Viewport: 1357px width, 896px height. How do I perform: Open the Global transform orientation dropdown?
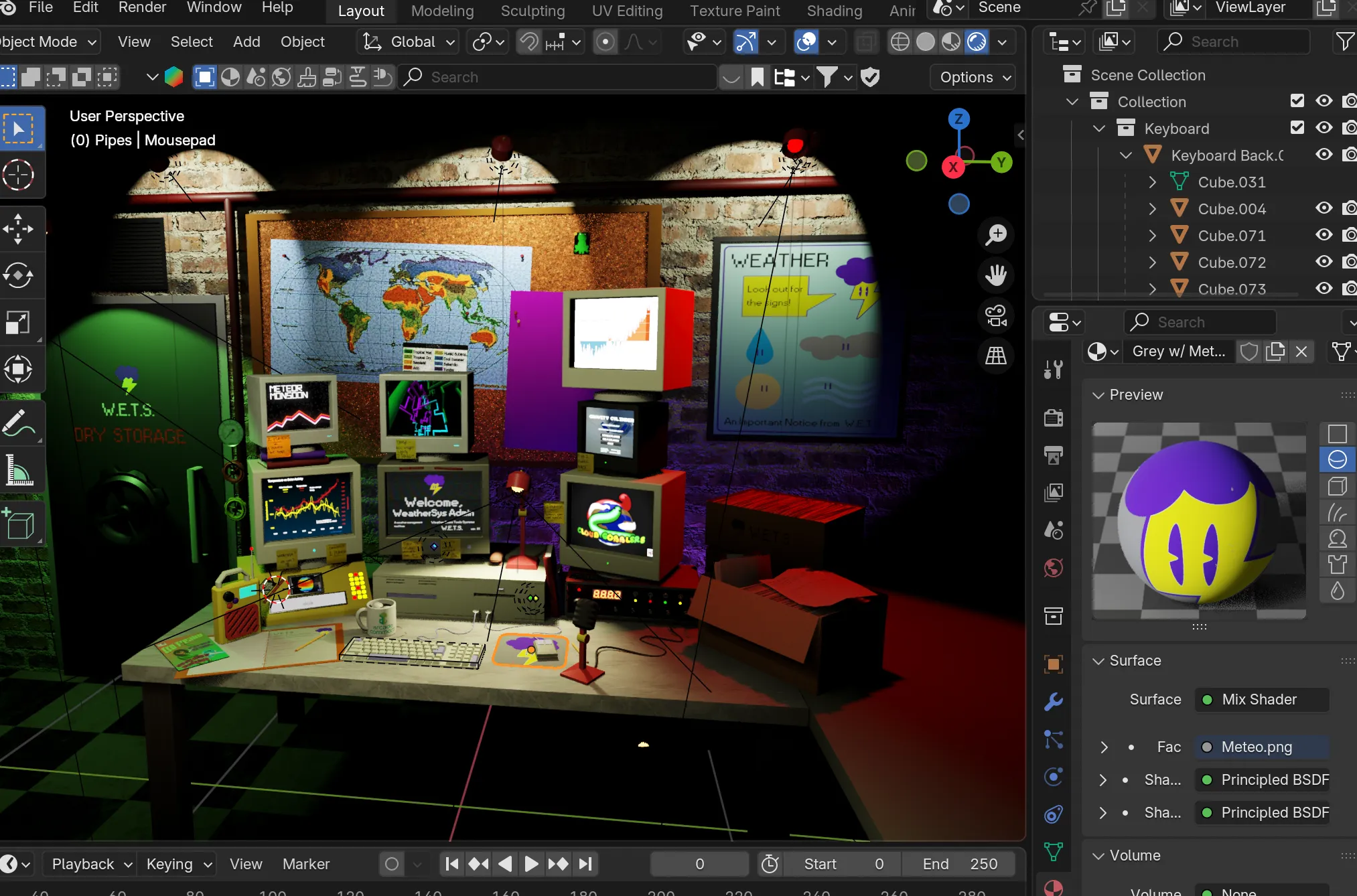point(409,42)
